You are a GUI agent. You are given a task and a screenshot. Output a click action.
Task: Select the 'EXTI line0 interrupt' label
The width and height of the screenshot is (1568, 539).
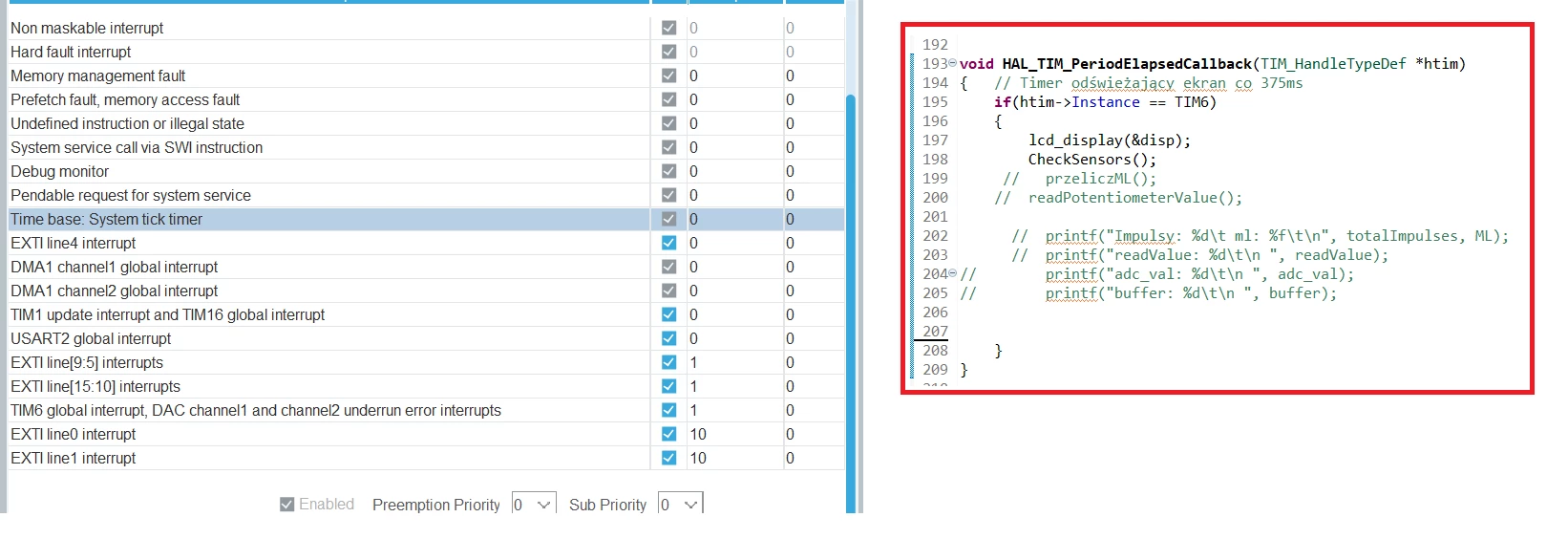tap(73, 434)
